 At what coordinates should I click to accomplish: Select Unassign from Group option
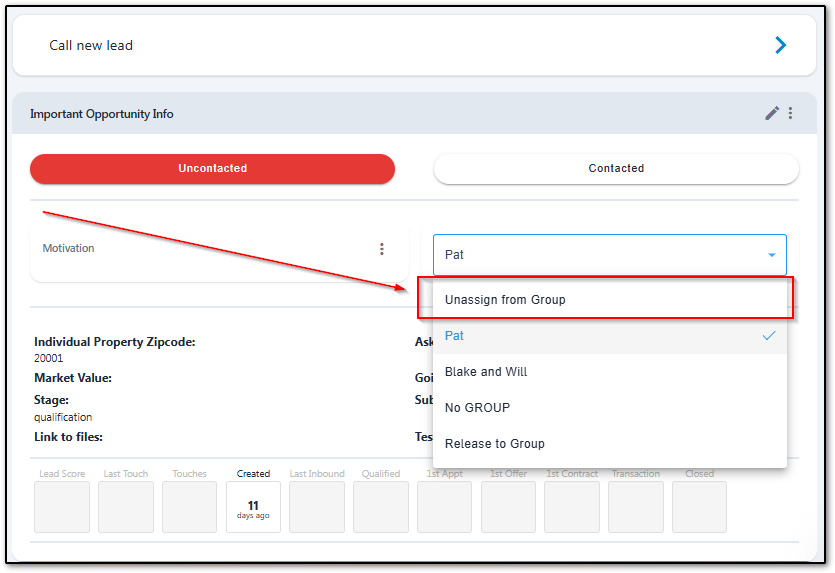coord(506,300)
